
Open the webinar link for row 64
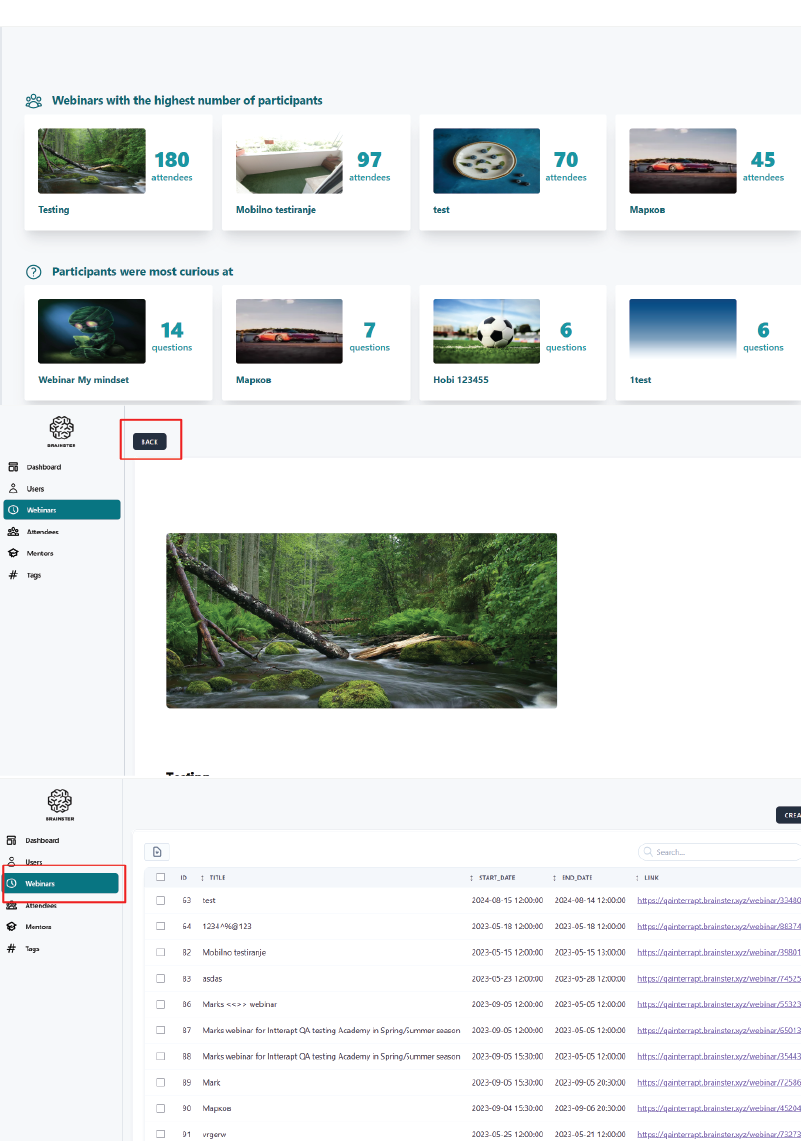pyautogui.click(x=718, y=926)
